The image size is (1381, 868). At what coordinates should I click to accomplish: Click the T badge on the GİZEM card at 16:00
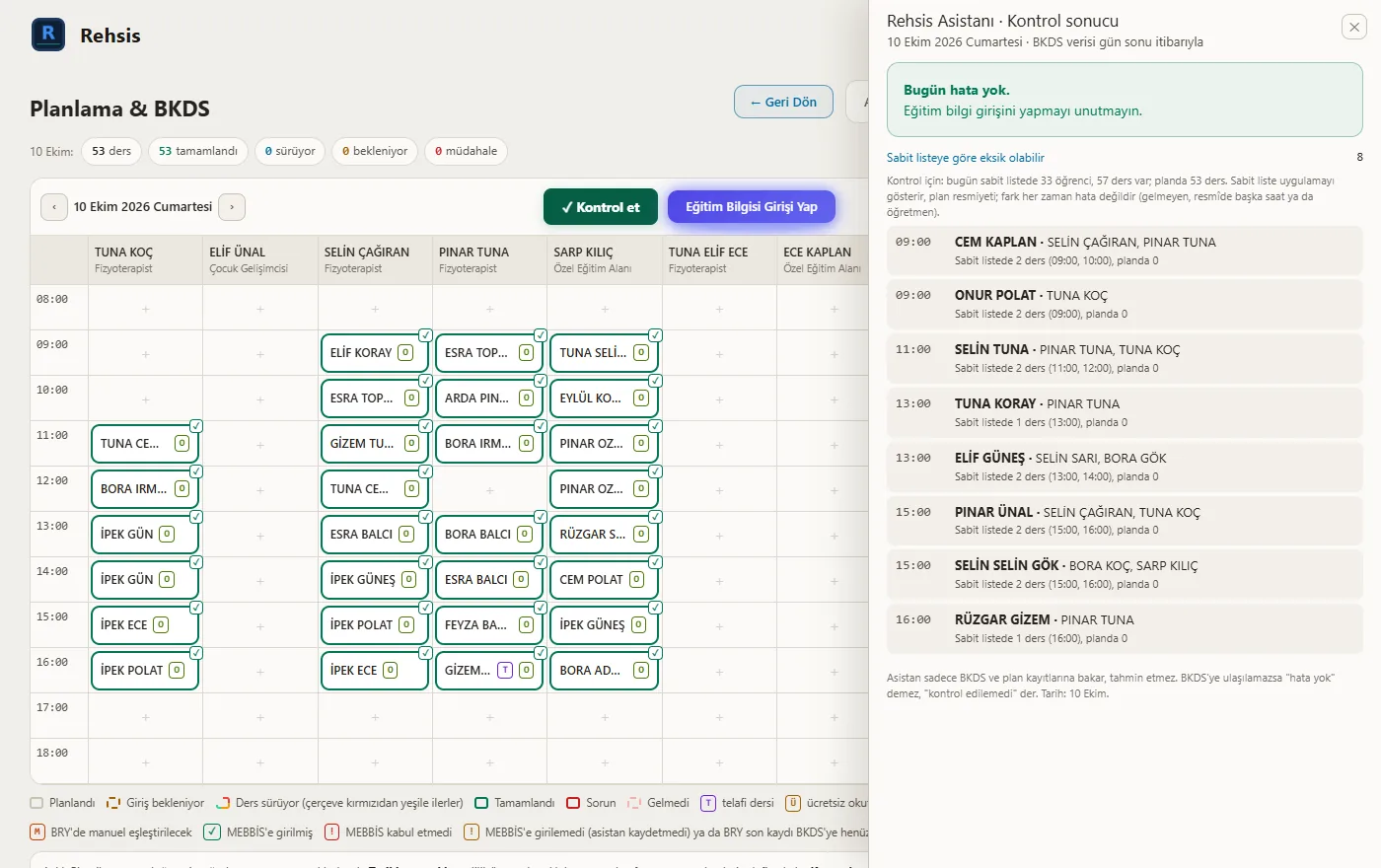point(505,671)
